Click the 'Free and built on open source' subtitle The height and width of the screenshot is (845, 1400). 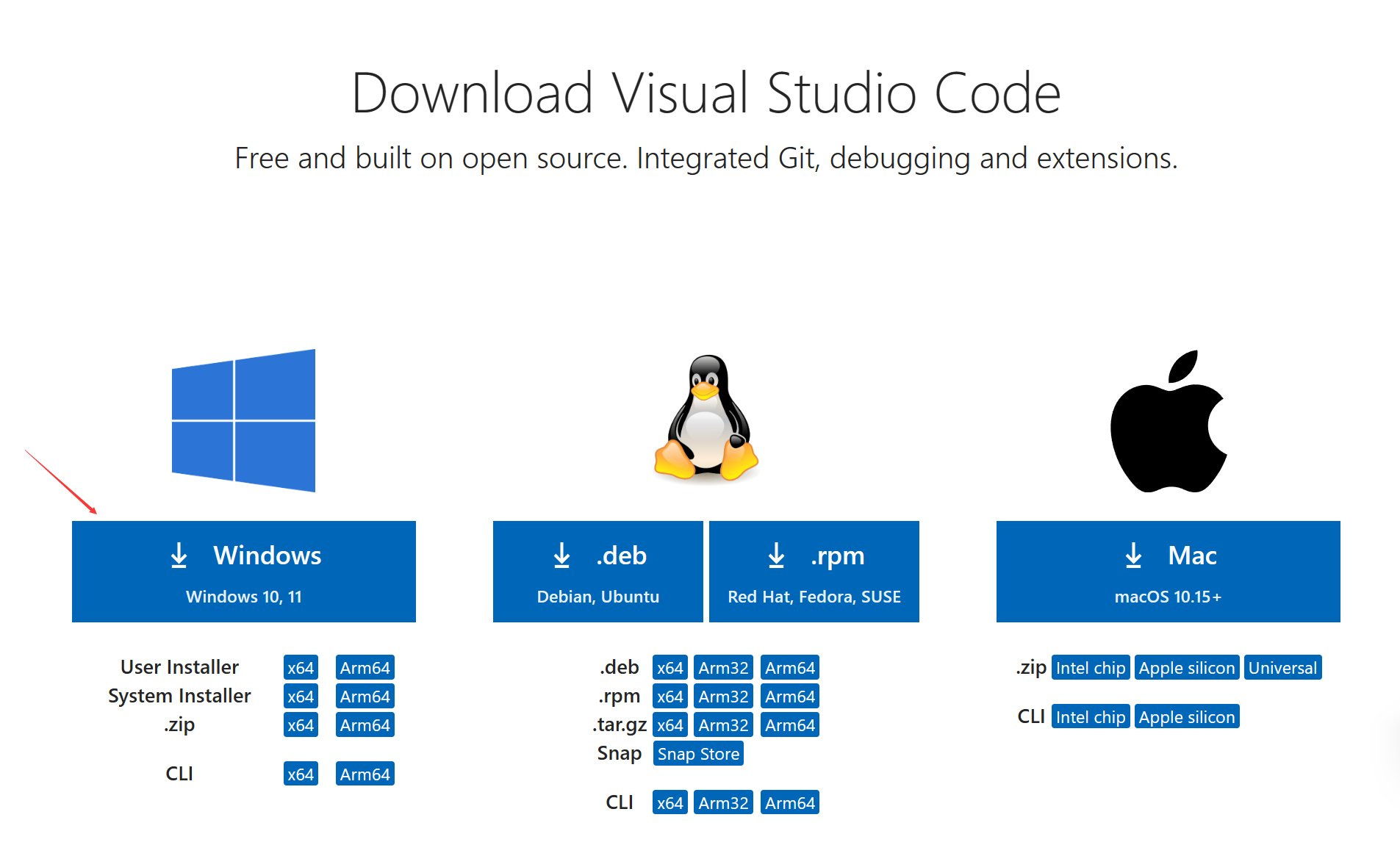[x=706, y=158]
